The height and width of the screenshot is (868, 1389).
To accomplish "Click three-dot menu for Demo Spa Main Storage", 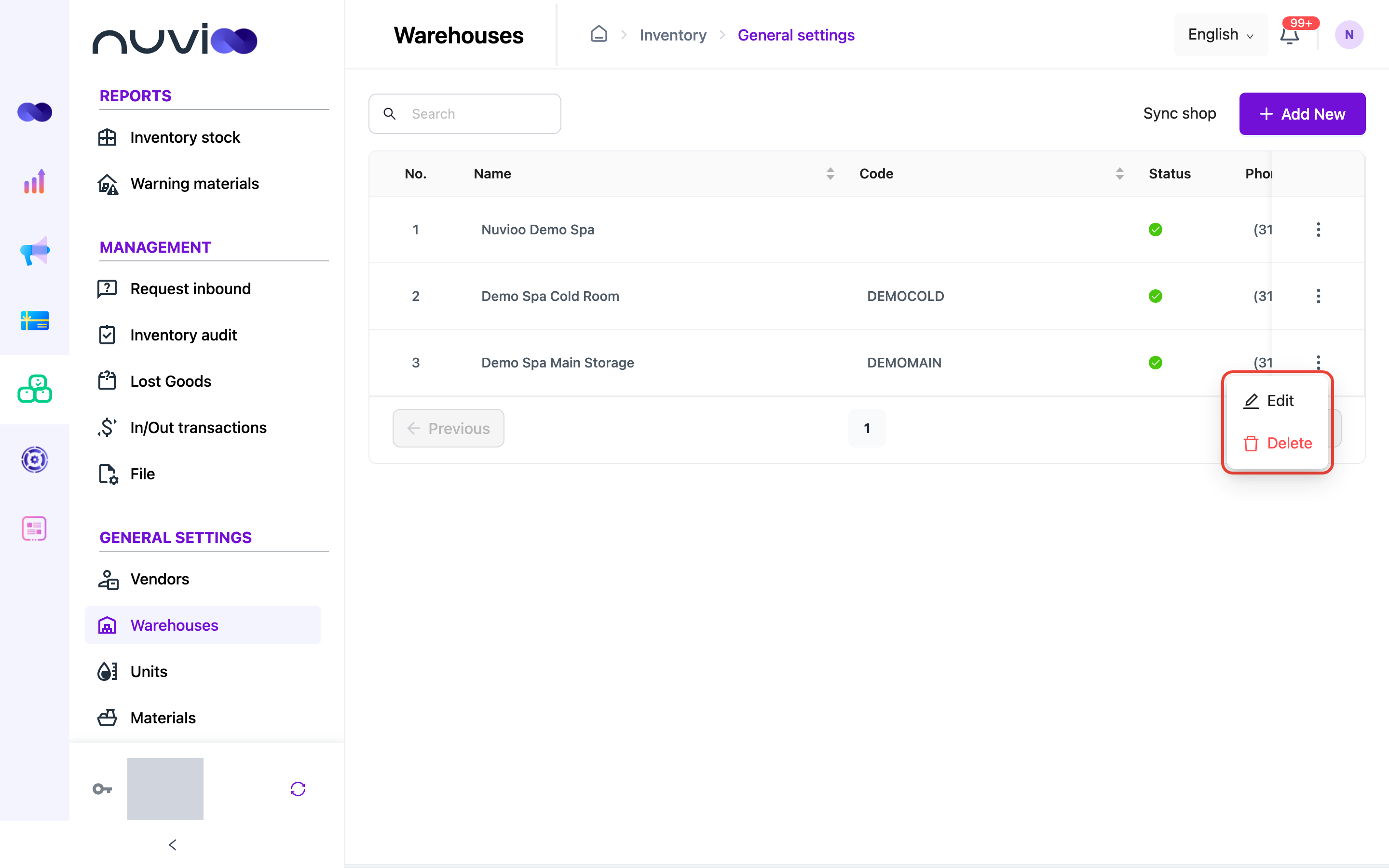I will pyautogui.click(x=1319, y=362).
